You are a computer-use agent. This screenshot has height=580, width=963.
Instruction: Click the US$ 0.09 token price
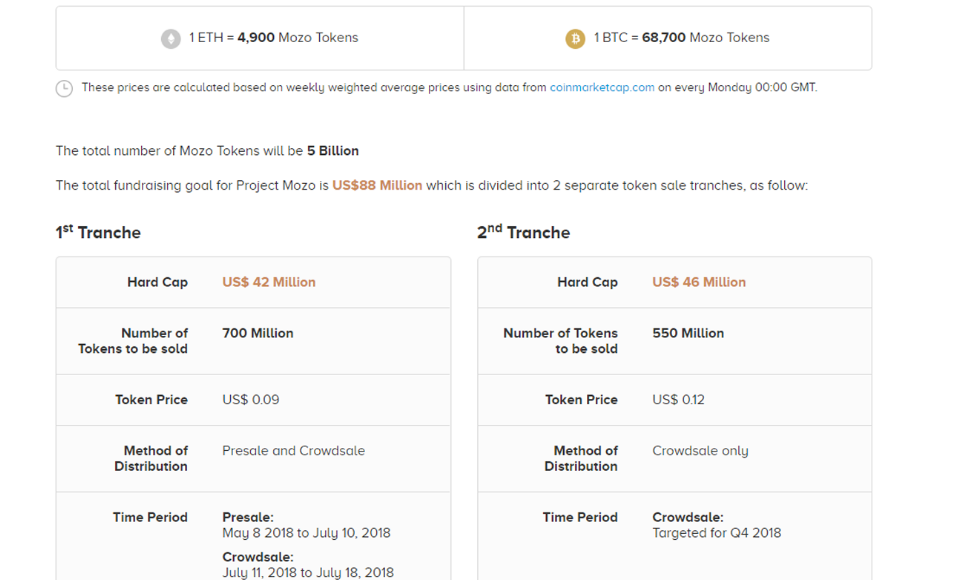pyautogui.click(x=250, y=399)
